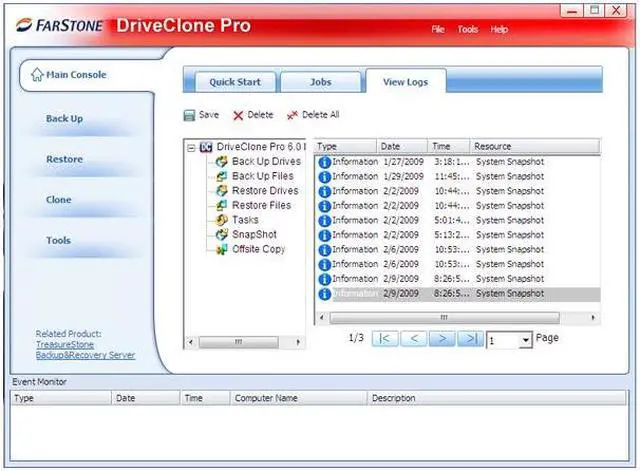Go to first page of logs

pos(385,339)
